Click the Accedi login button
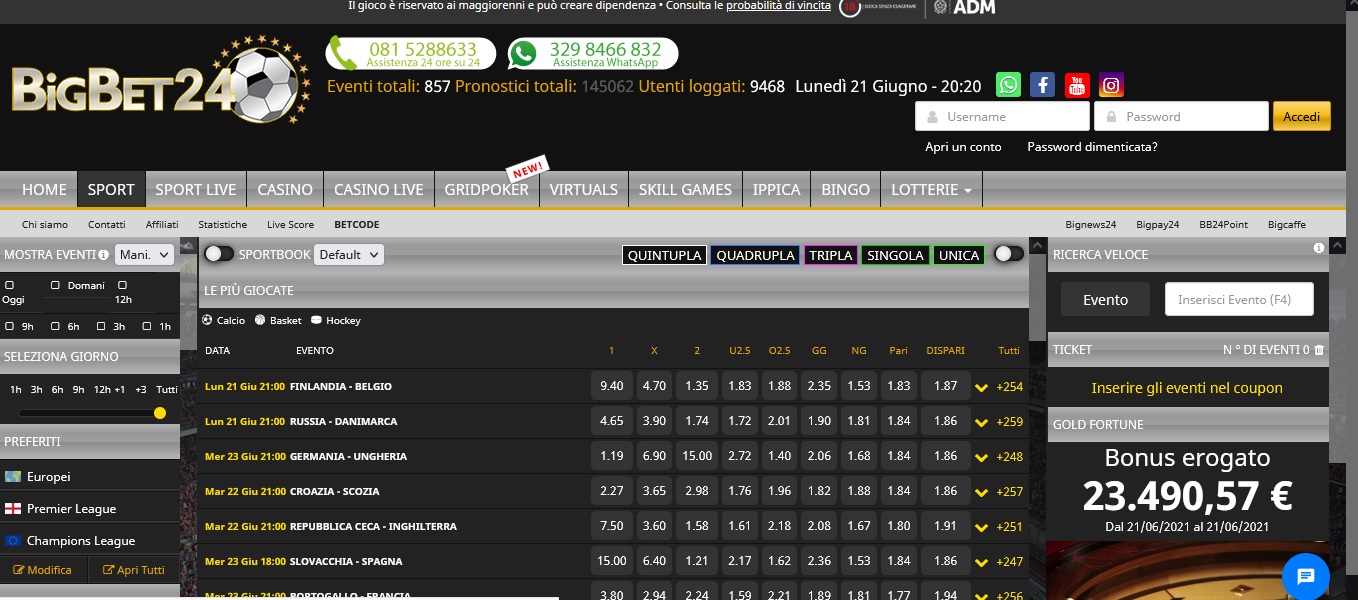Viewport: 1358px width, 600px height. pos(1302,116)
